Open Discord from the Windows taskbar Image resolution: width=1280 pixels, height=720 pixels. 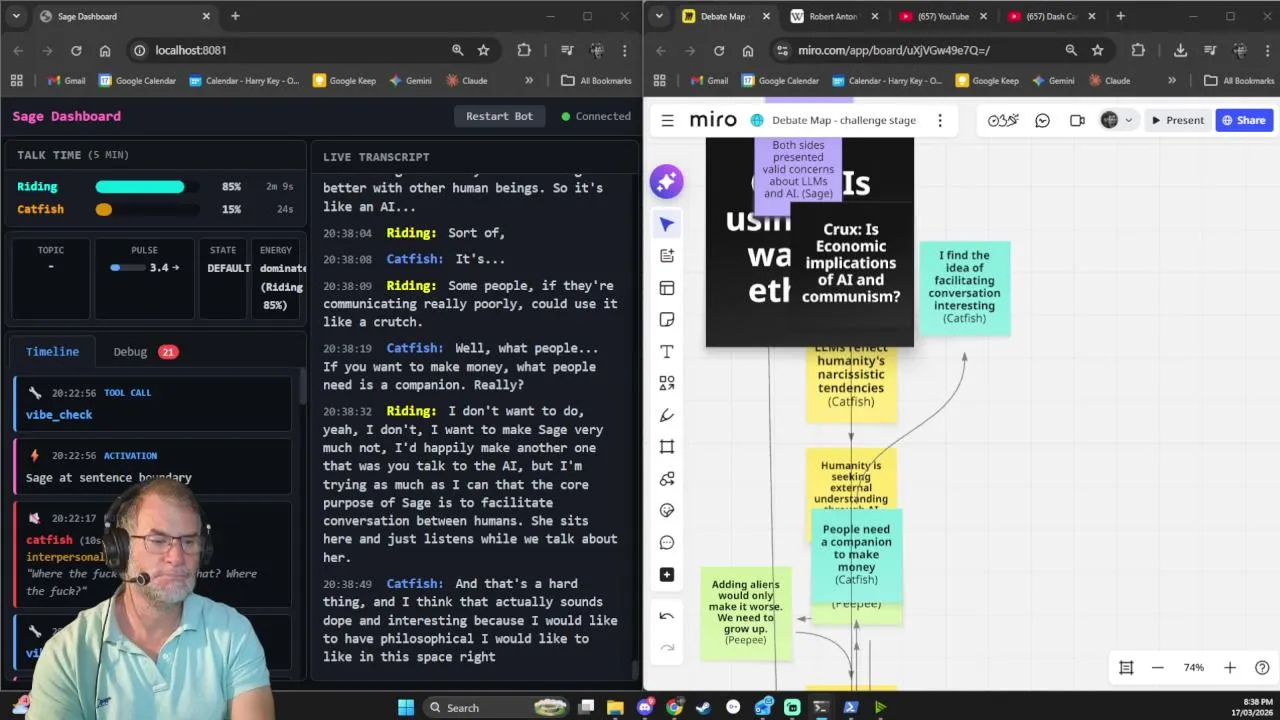tap(645, 707)
